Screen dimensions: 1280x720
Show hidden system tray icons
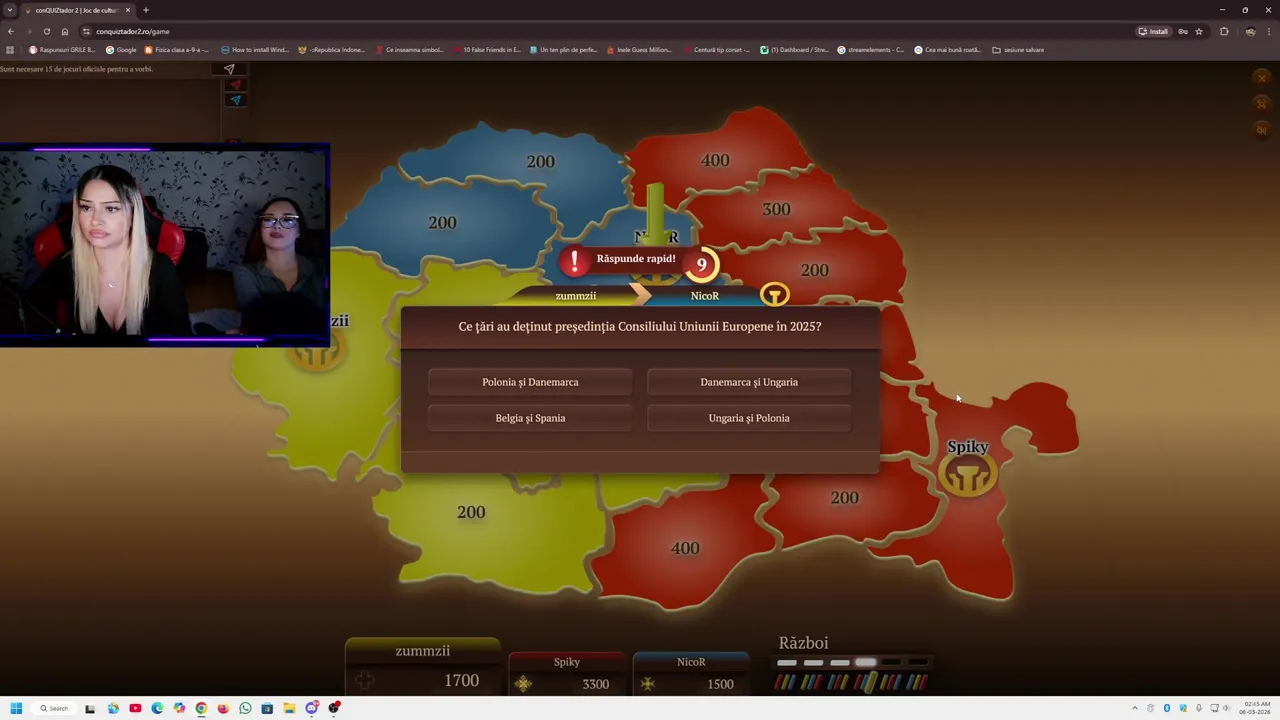[1134, 708]
